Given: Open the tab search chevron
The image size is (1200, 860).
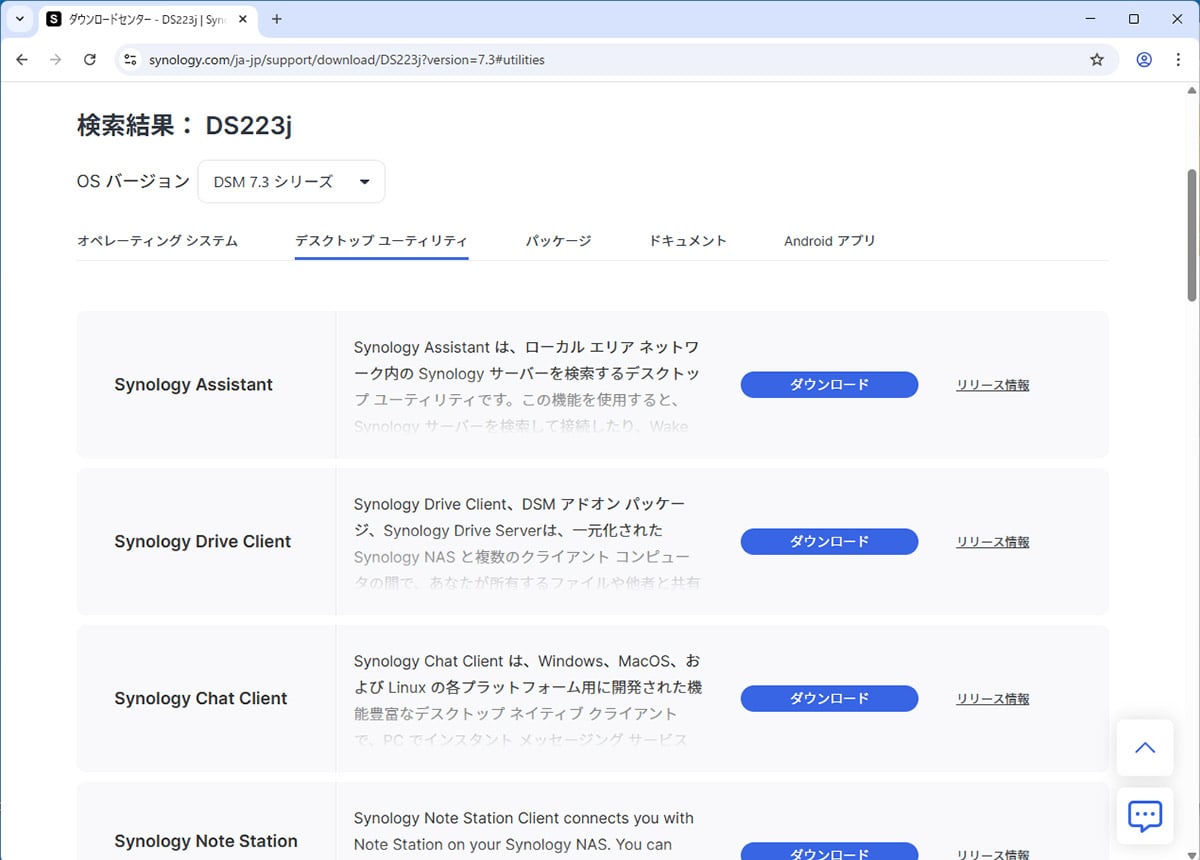Looking at the screenshot, I should pos(20,19).
